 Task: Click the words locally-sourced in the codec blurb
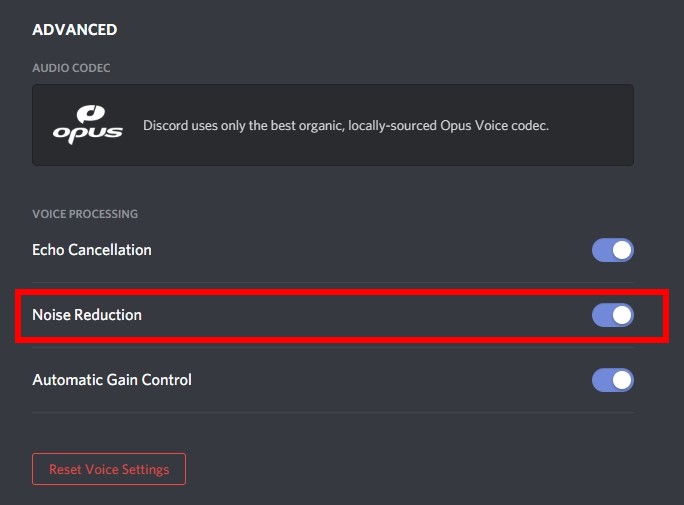coord(392,126)
